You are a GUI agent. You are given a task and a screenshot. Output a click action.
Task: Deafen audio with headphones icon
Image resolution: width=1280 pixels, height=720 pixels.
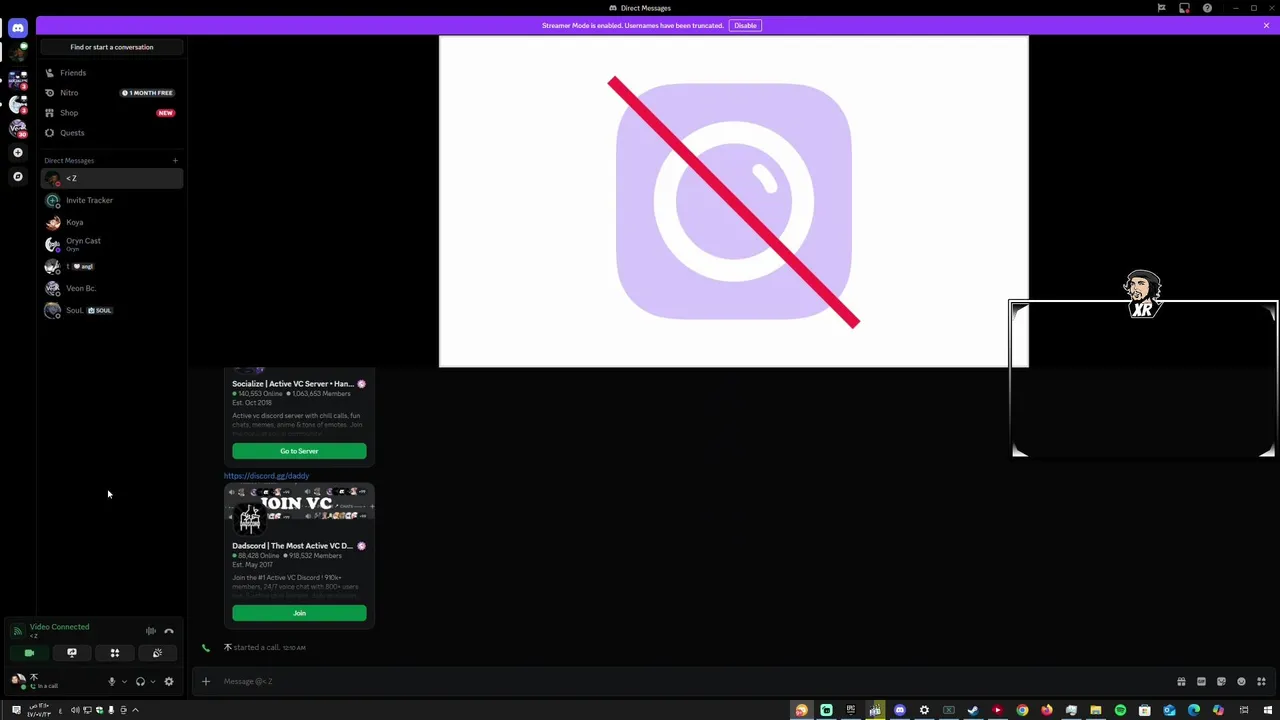pyautogui.click(x=140, y=682)
